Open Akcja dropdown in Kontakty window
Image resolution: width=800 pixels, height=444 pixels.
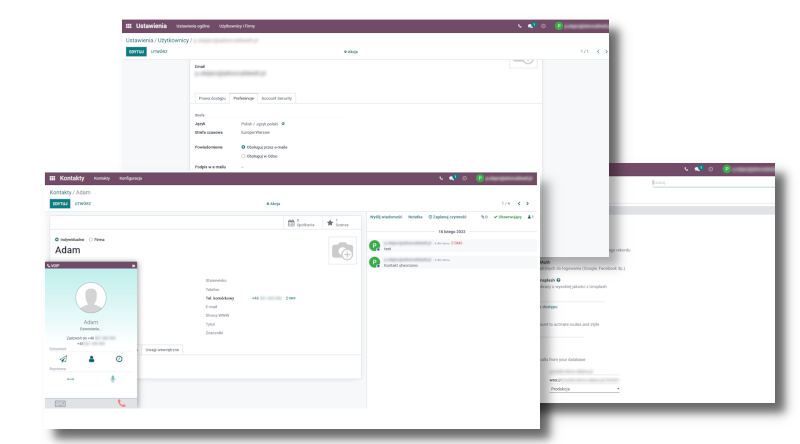pyautogui.click(x=273, y=204)
